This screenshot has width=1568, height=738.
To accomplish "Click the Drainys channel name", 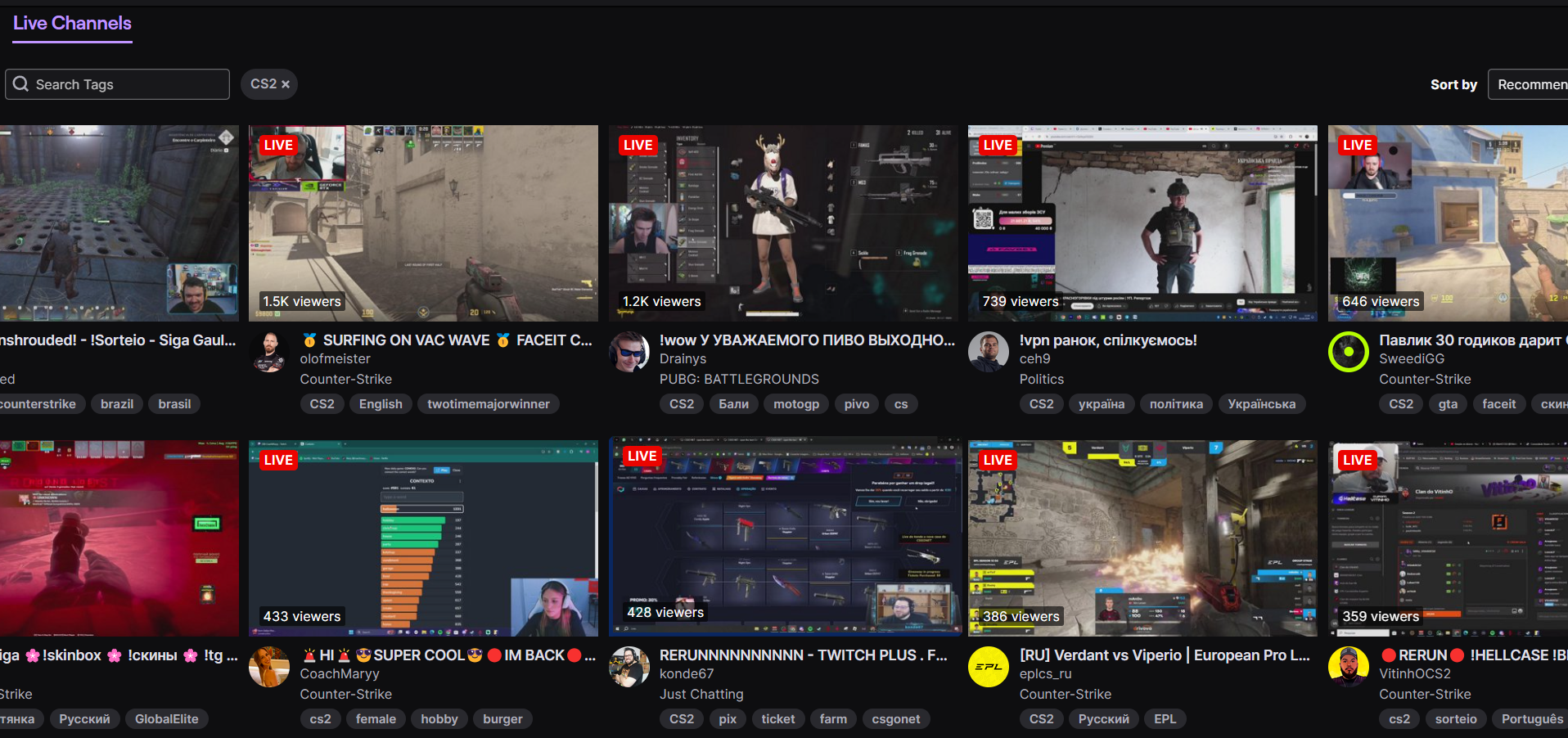I will (683, 359).
